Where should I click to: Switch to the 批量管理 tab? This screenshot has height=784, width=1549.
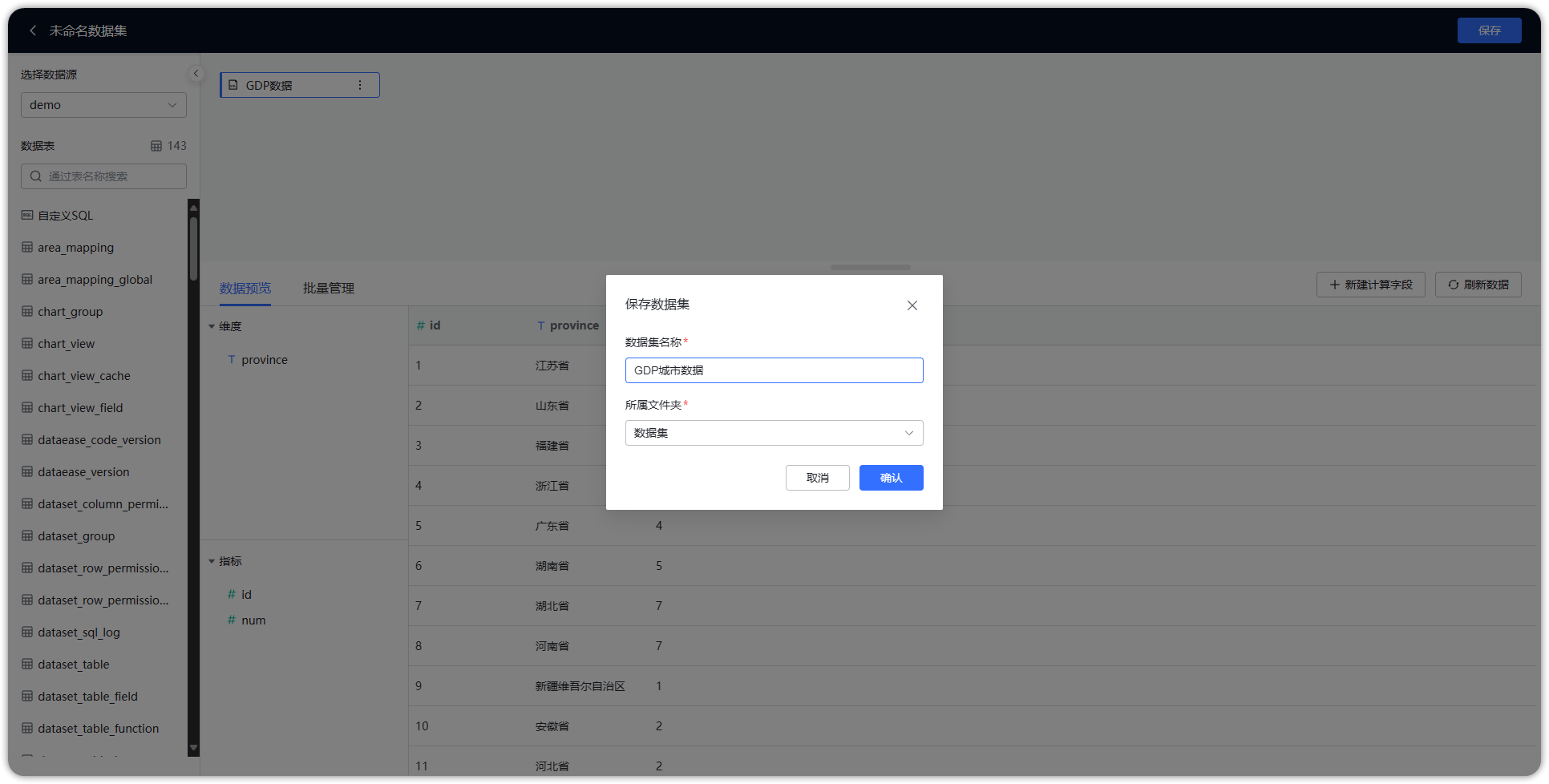tap(329, 288)
